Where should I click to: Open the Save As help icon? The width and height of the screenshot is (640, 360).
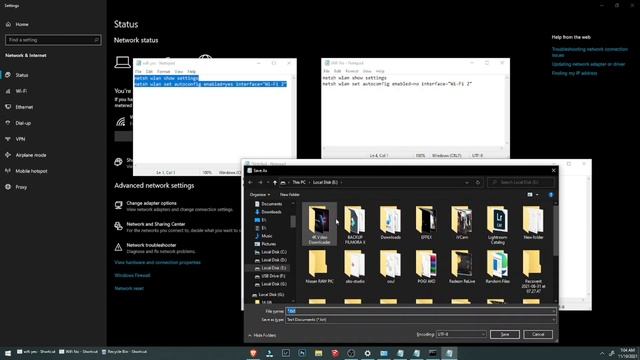(551, 195)
